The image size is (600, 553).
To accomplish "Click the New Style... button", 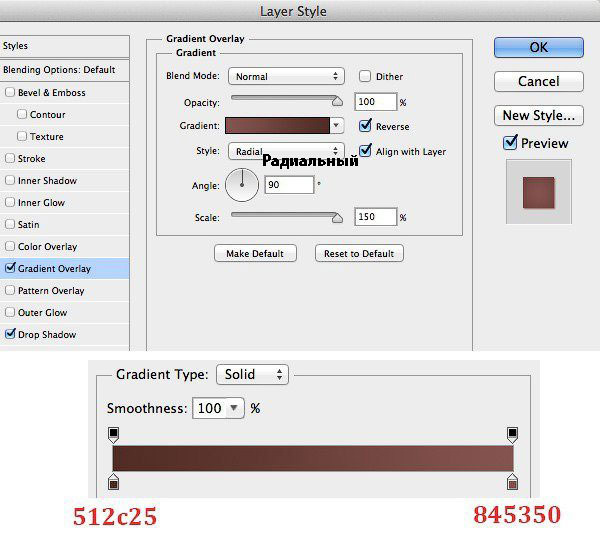I will [x=539, y=115].
